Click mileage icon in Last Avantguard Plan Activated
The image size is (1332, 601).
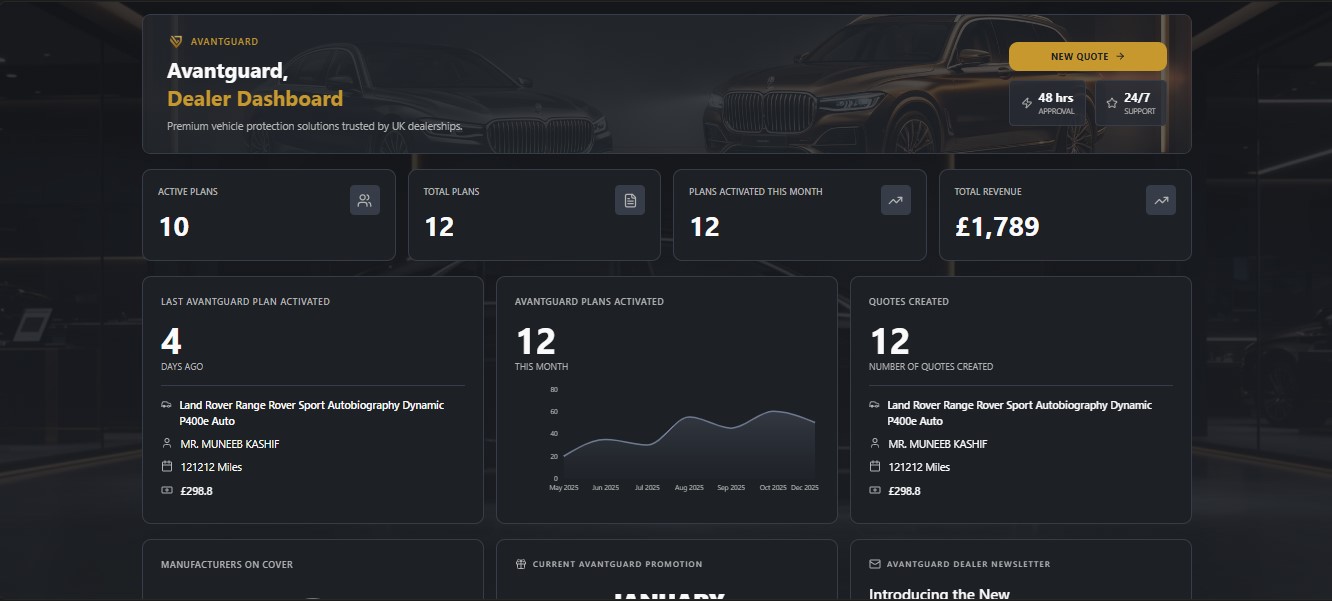tap(166, 467)
